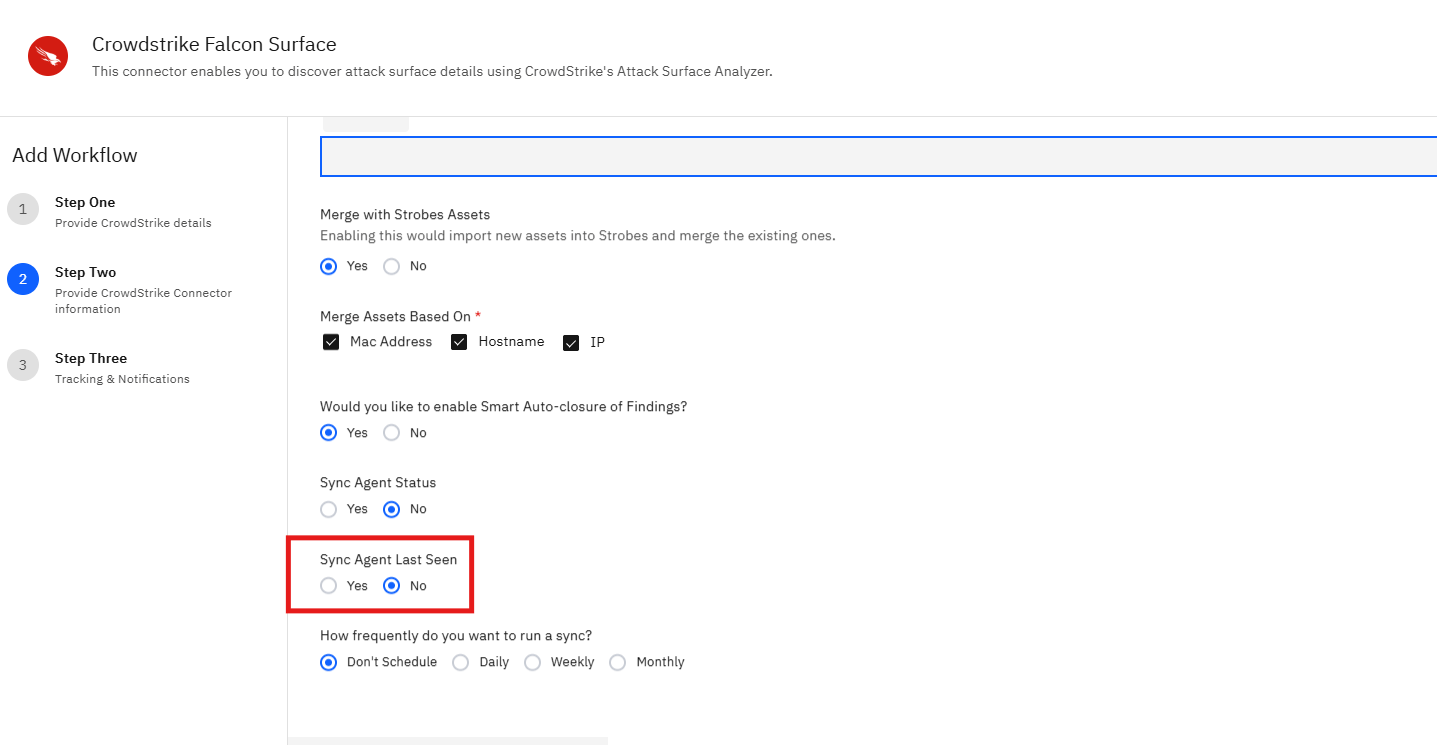Click the CrowdStrike Falcon logo icon
The width and height of the screenshot is (1437, 745).
[48, 56]
